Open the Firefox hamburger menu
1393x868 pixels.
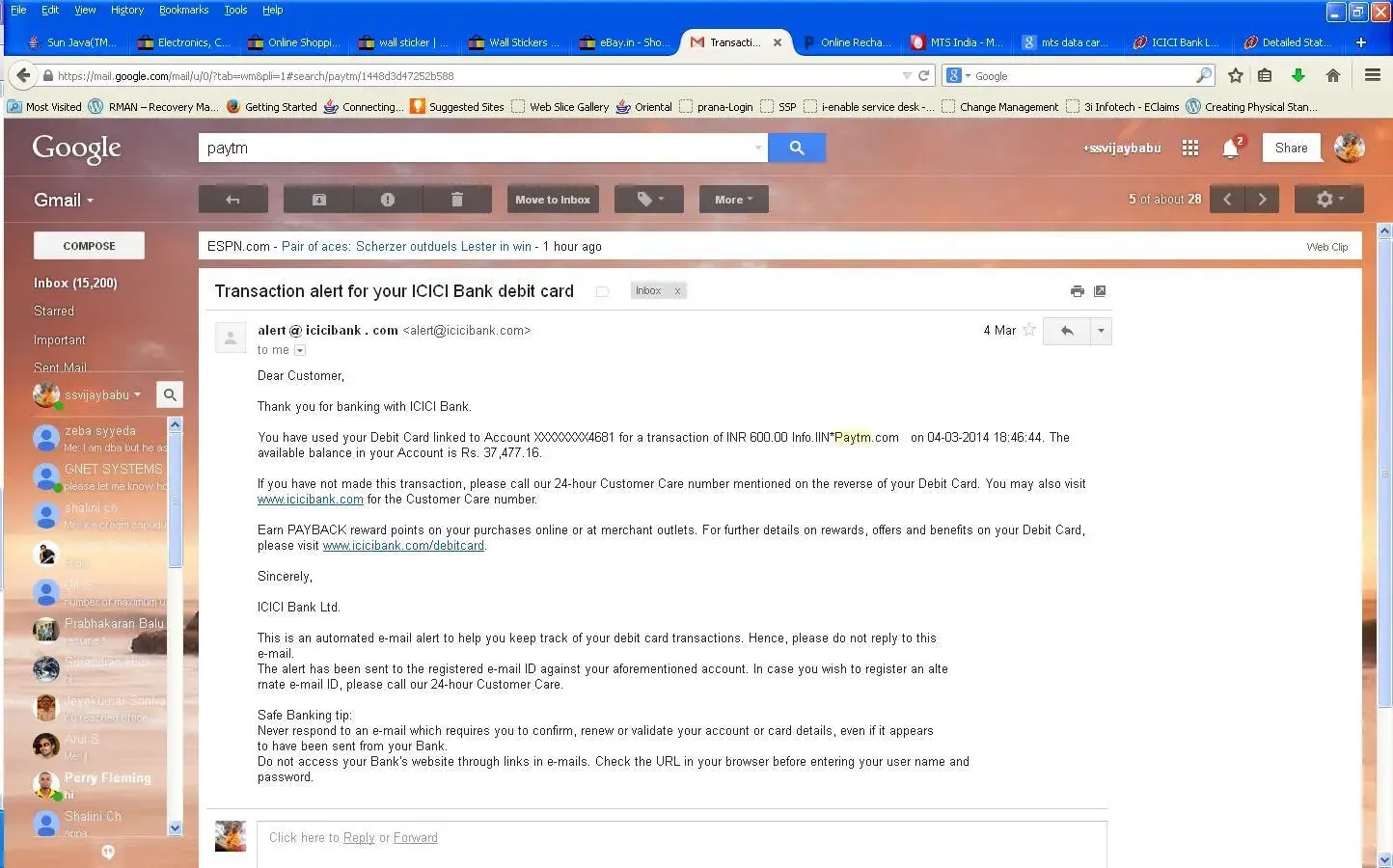click(x=1373, y=75)
